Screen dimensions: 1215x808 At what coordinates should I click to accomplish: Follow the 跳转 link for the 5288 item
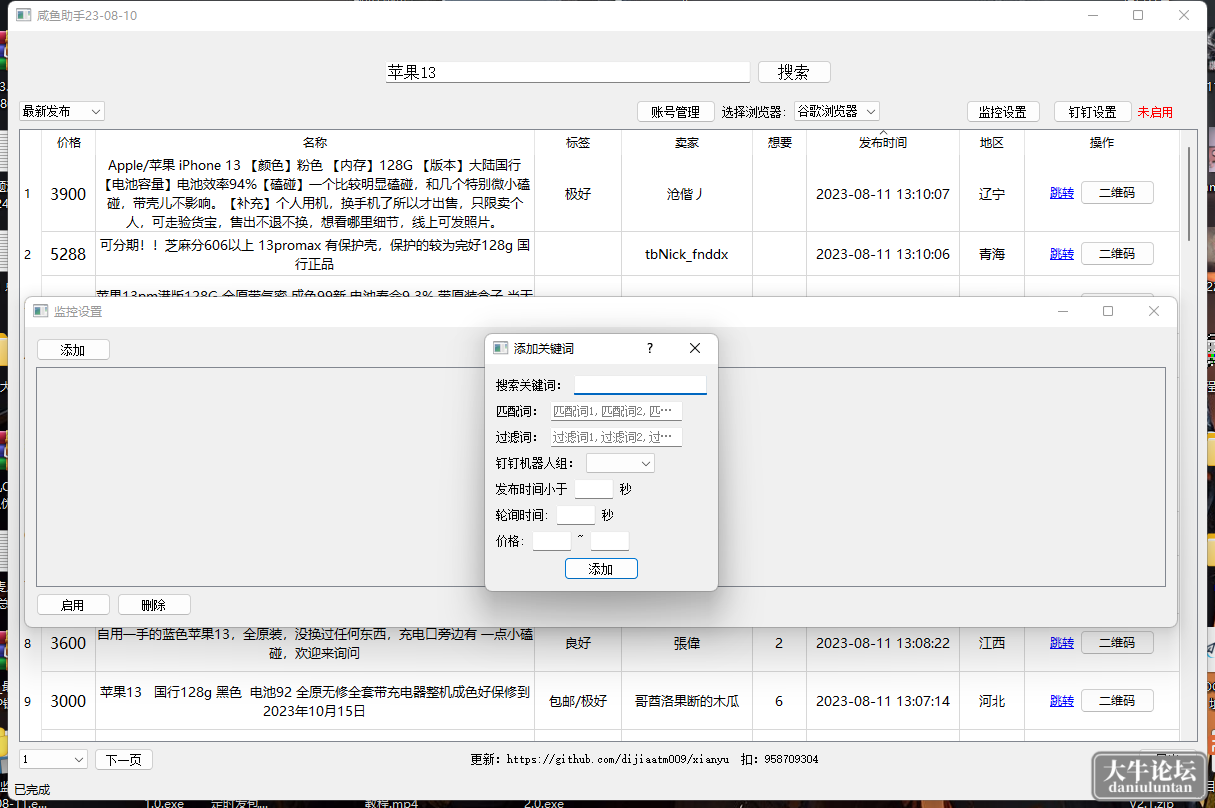[1061, 254]
